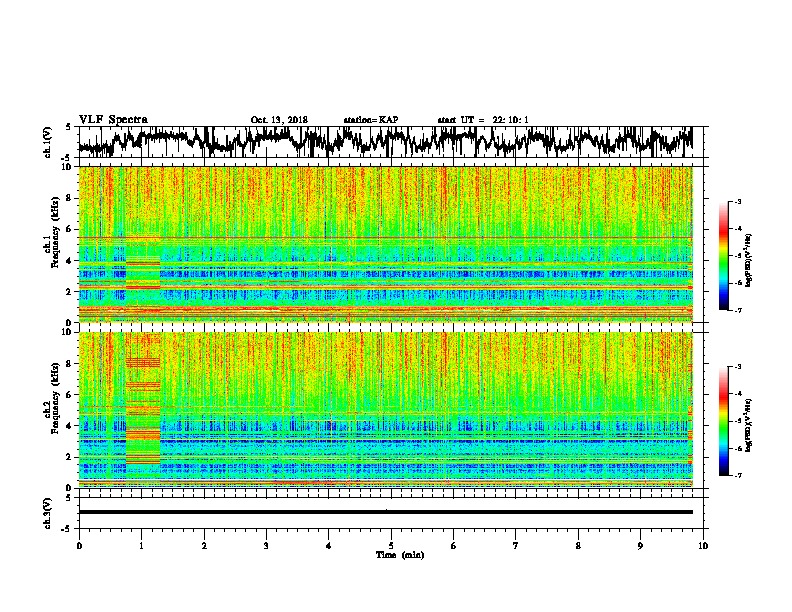
Task: Click the ch.2 spectrogram frequency tick 6
Action: pos(69,394)
